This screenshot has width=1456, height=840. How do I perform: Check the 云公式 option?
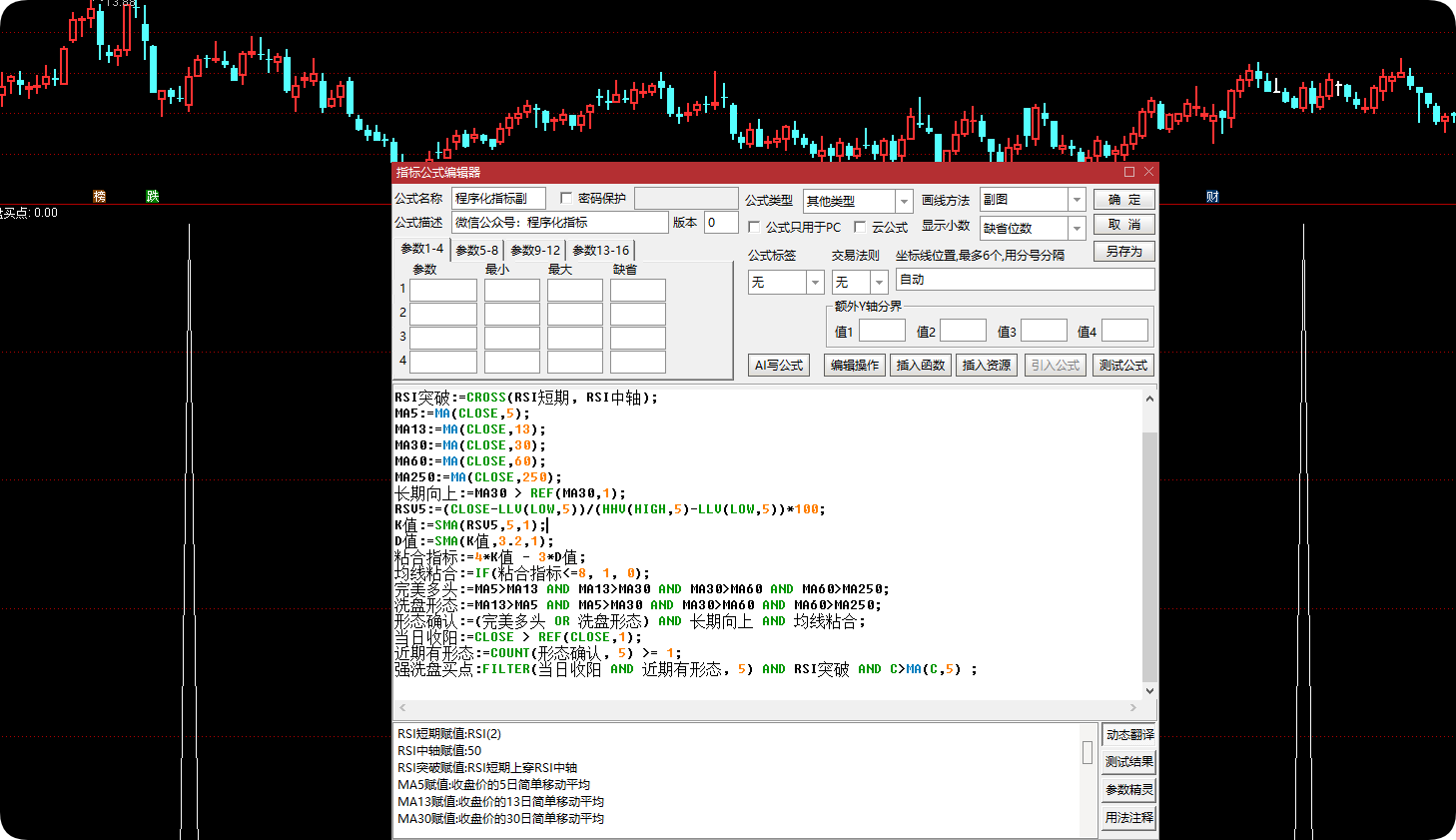pyautogui.click(x=860, y=227)
